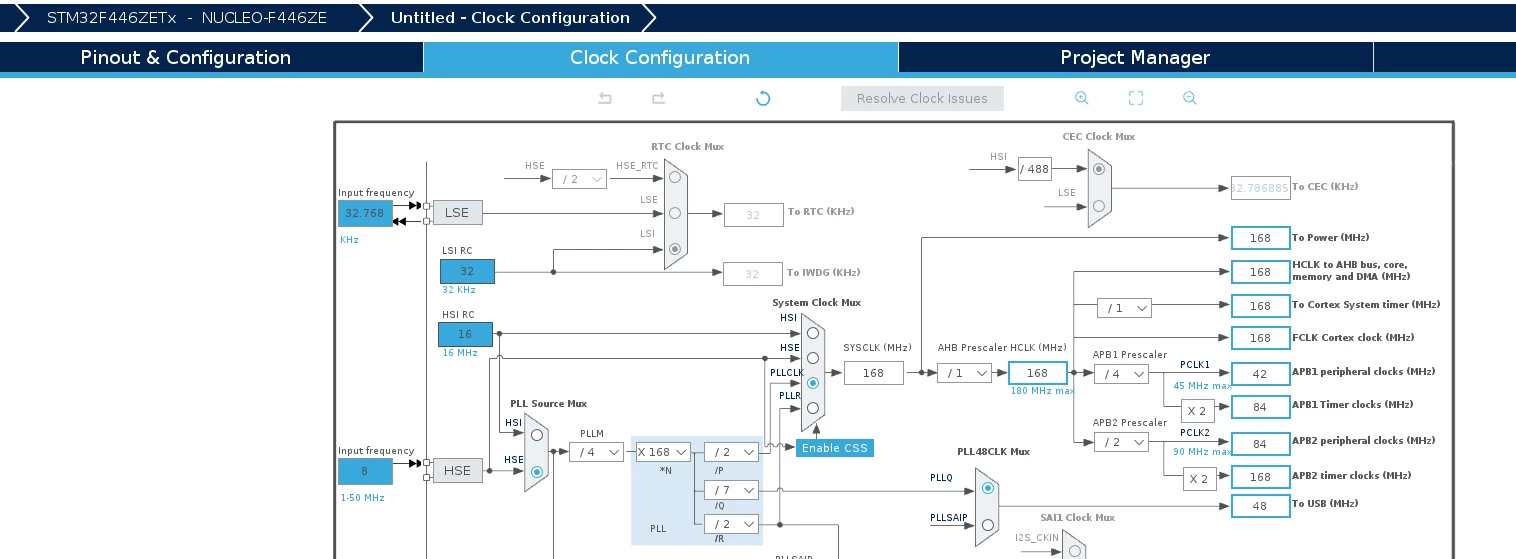Select HSE in PLL Source Mux

click(x=537, y=471)
